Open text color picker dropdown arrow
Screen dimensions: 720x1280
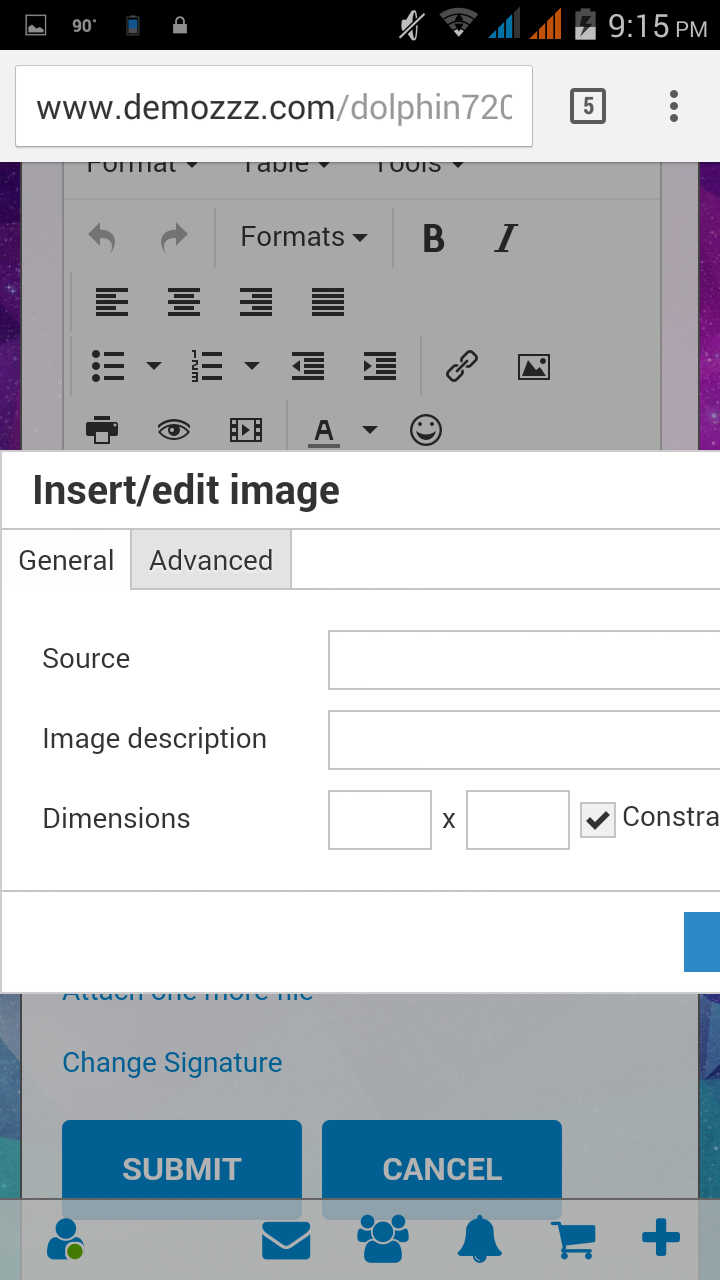tap(370, 430)
